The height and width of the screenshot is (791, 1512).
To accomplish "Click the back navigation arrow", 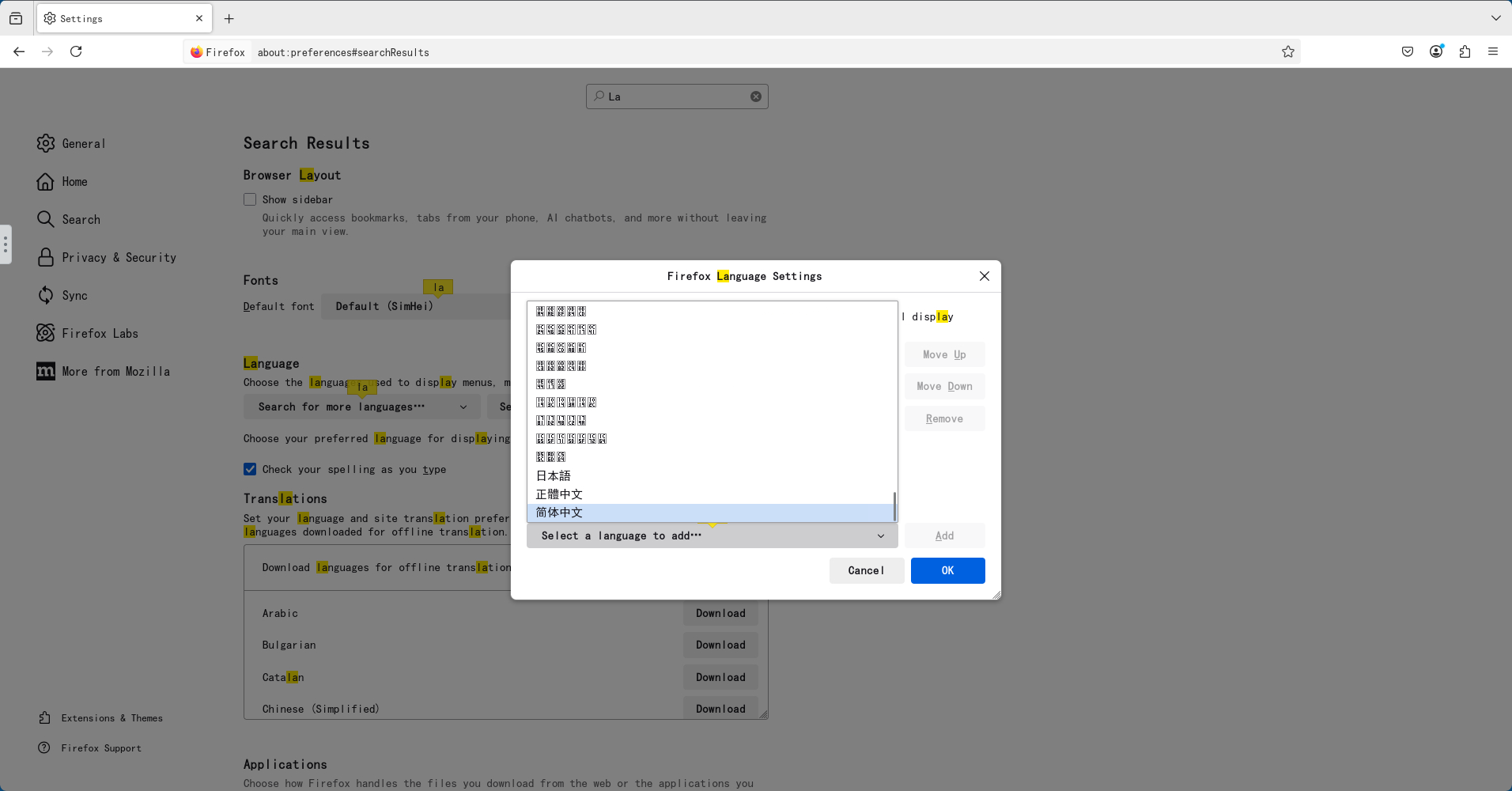I will [19, 51].
